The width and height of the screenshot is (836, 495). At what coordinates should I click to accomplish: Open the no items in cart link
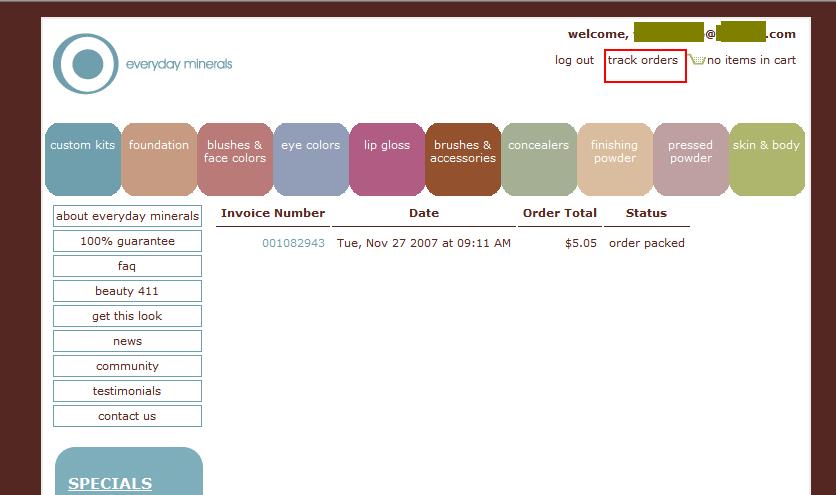coord(751,60)
